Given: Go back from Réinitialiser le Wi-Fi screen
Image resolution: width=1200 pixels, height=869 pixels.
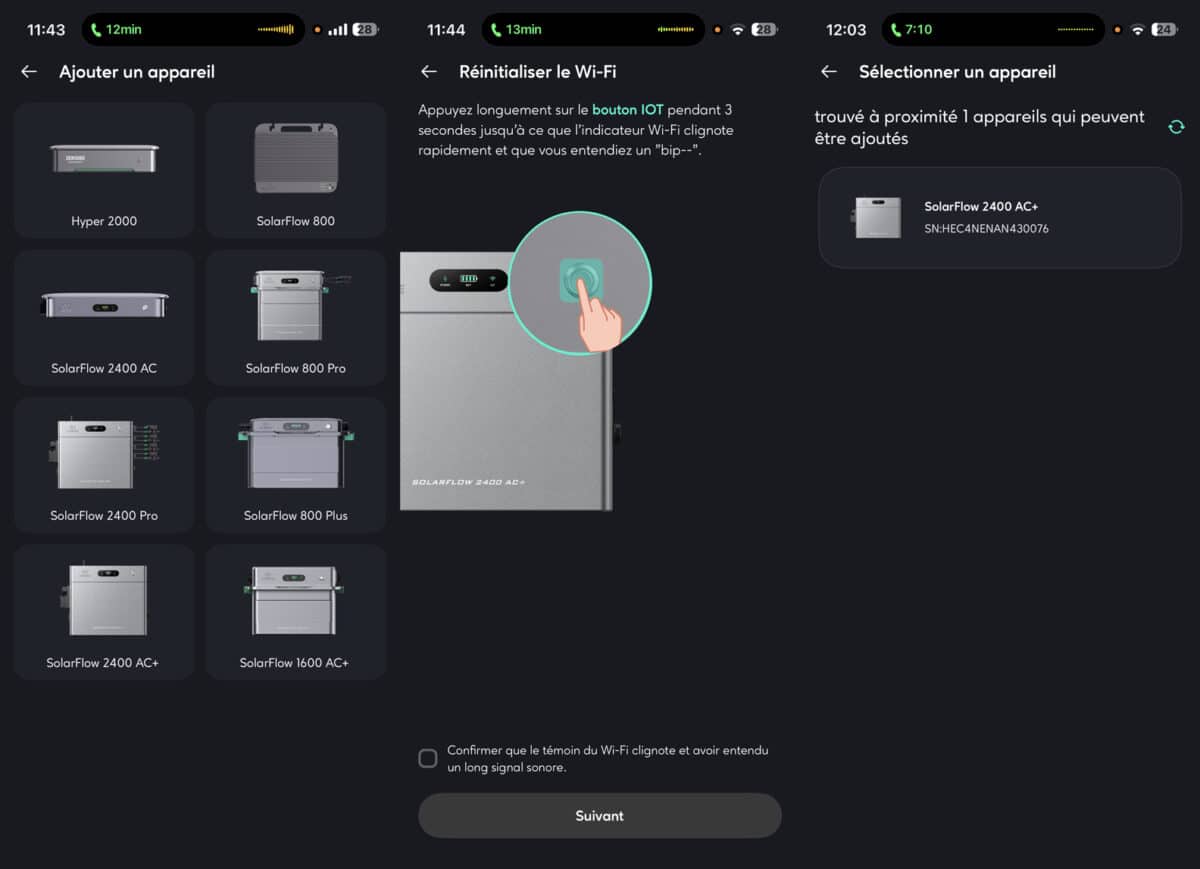Looking at the screenshot, I should pos(428,71).
